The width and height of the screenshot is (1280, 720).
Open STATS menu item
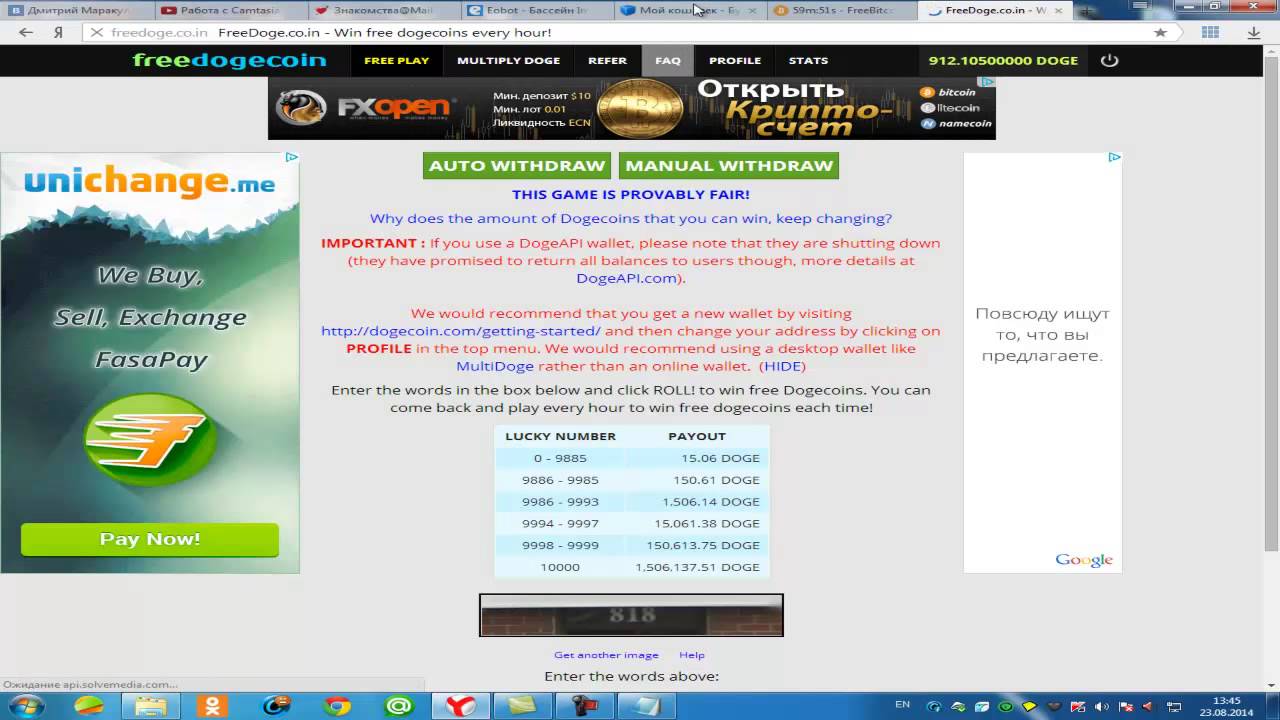coord(808,60)
